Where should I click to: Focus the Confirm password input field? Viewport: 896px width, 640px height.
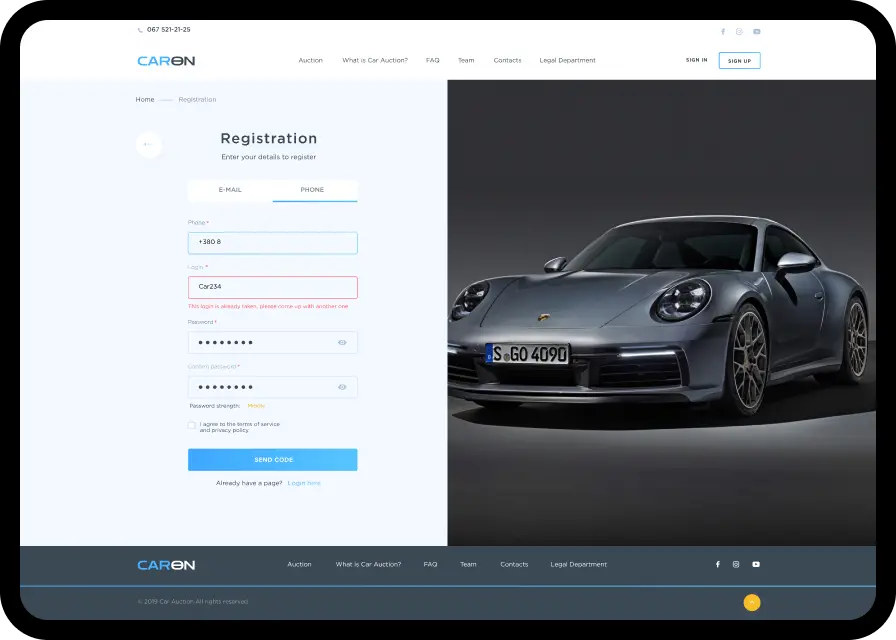coord(273,387)
